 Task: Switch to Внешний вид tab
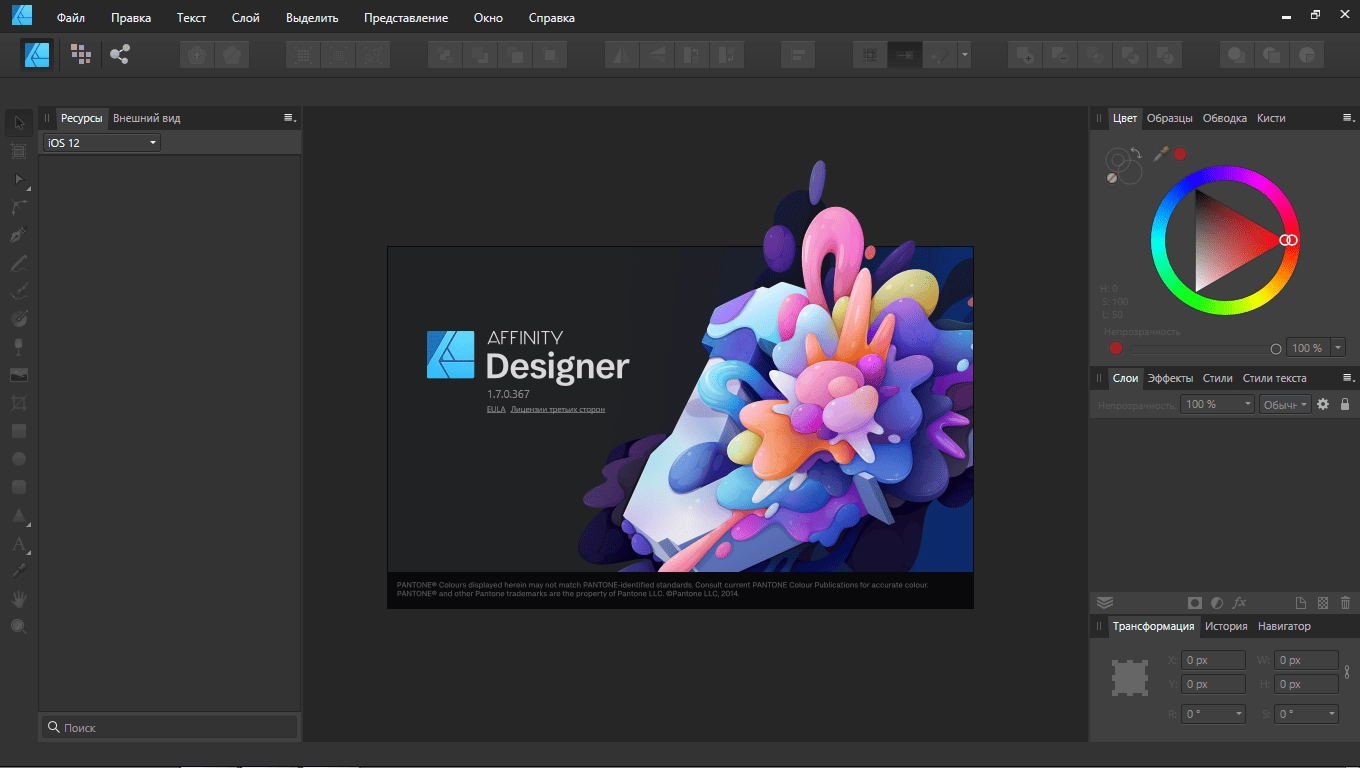pos(146,118)
